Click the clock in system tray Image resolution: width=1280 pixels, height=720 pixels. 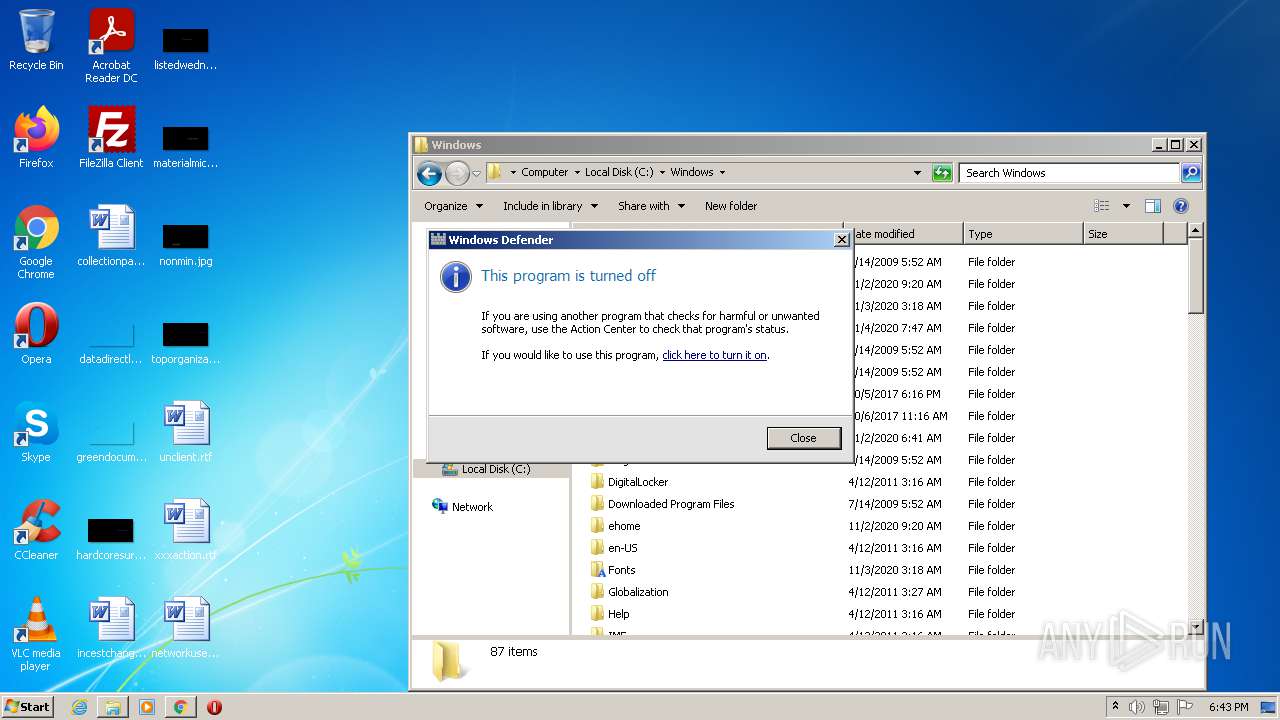click(1228, 707)
